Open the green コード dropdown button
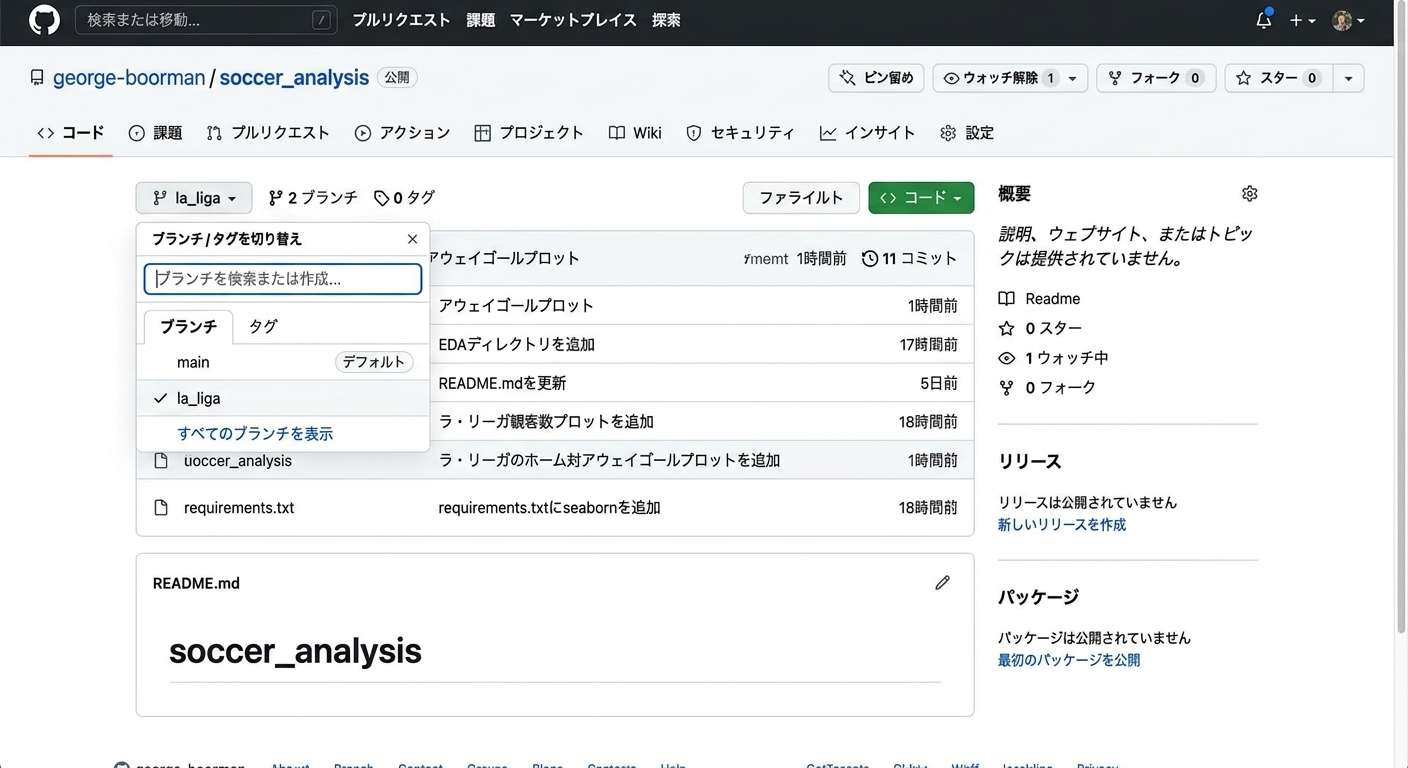The height and width of the screenshot is (768, 1408). click(921, 198)
